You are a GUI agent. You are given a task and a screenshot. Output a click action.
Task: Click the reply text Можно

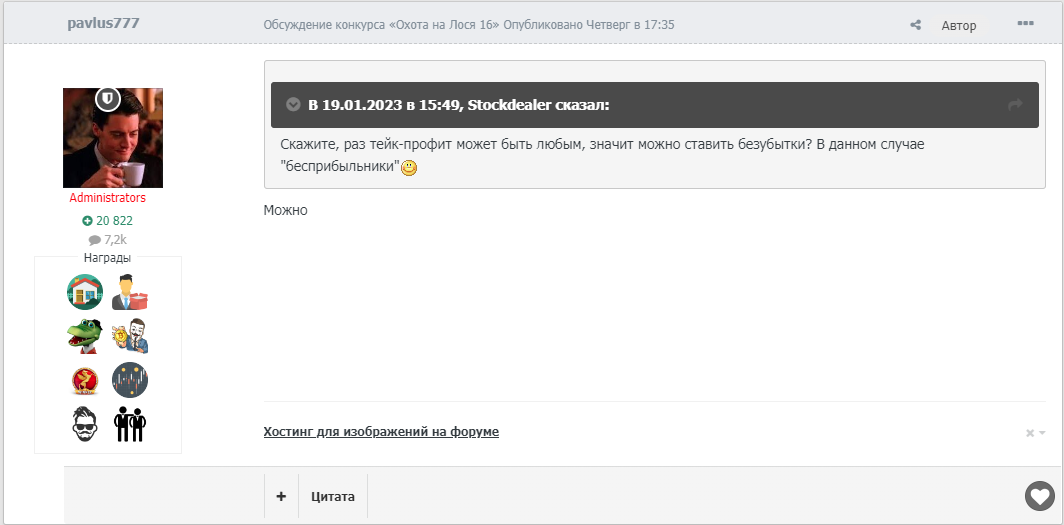286,210
